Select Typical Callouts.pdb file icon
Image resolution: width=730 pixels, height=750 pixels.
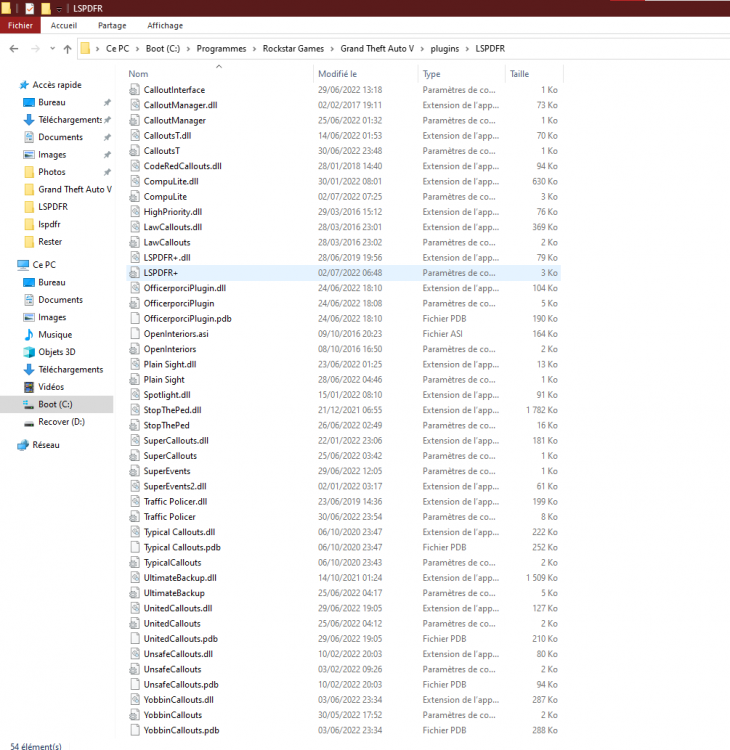[x=135, y=547]
